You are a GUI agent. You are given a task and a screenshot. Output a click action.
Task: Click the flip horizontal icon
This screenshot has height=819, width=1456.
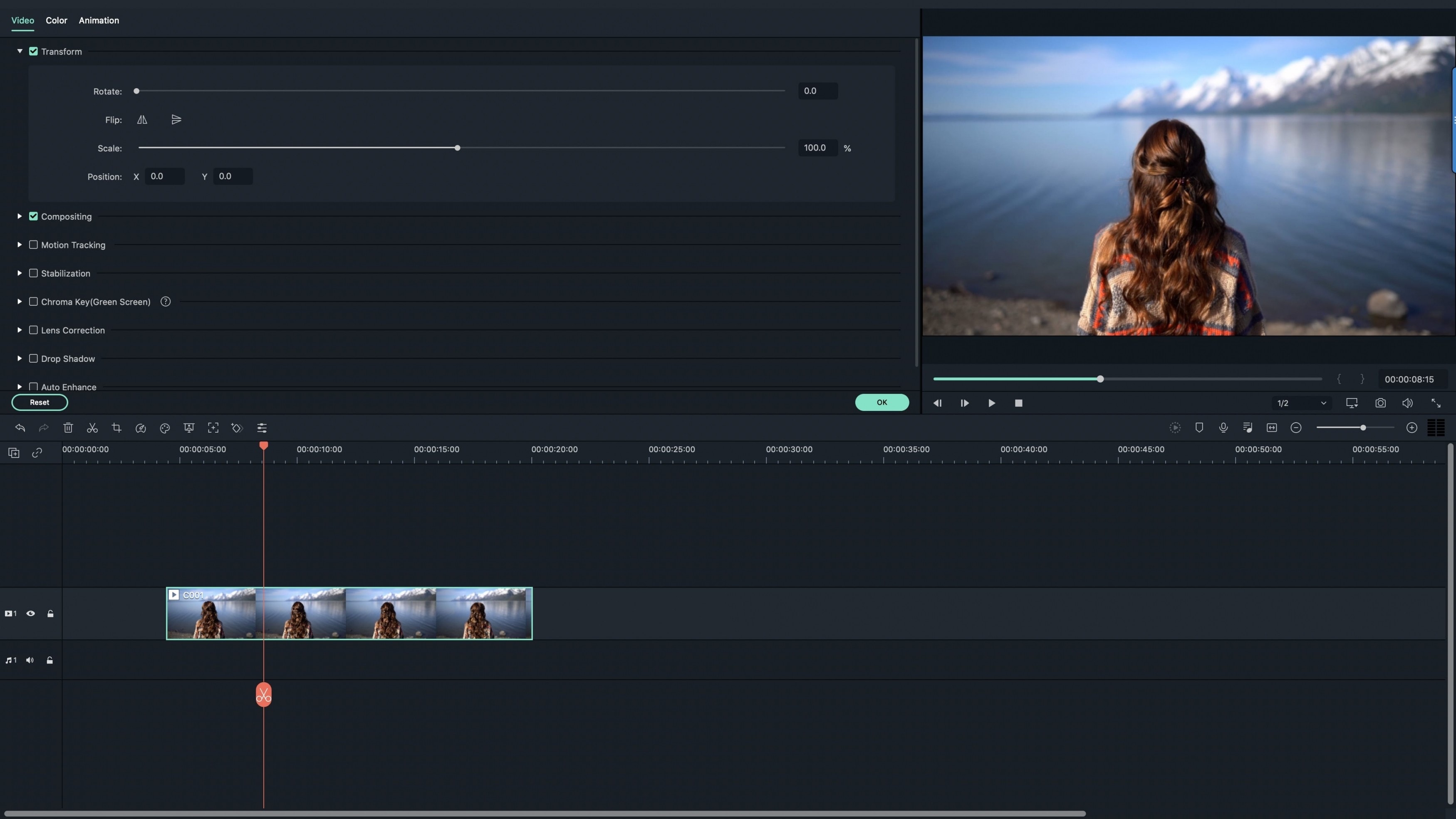(x=141, y=120)
